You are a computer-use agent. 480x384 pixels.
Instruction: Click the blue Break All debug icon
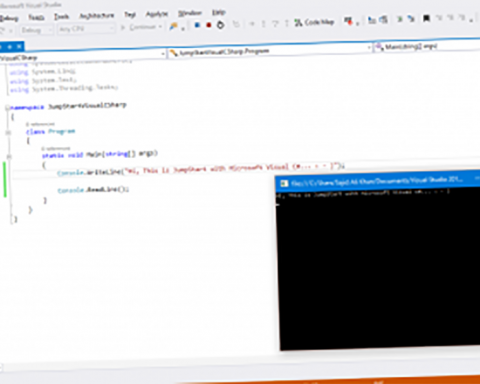click(x=197, y=25)
